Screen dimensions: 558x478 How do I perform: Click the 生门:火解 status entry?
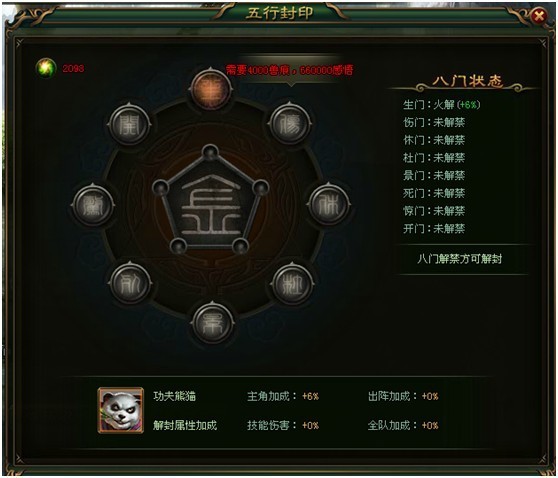click(x=442, y=105)
